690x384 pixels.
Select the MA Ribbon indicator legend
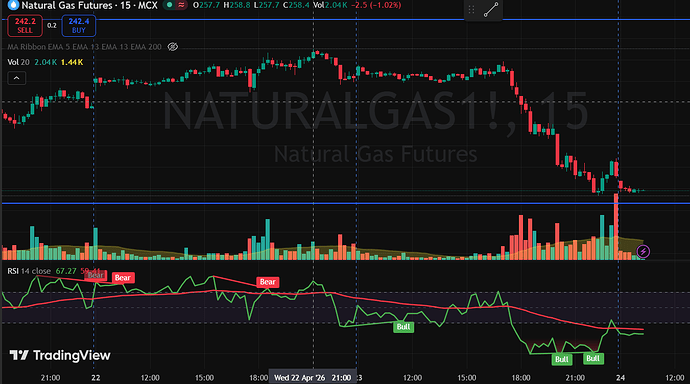[x=84, y=47]
